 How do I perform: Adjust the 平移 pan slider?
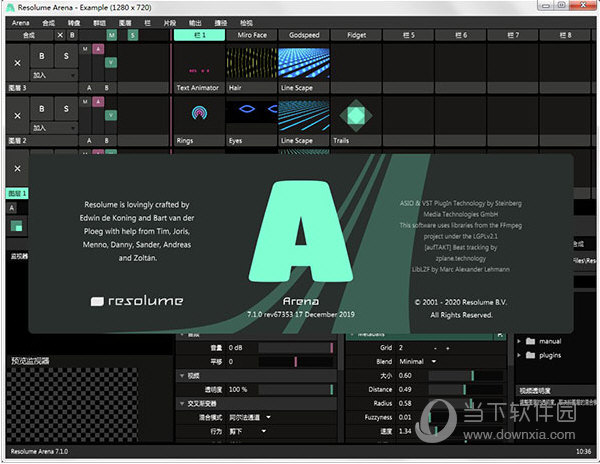tap(295, 361)
